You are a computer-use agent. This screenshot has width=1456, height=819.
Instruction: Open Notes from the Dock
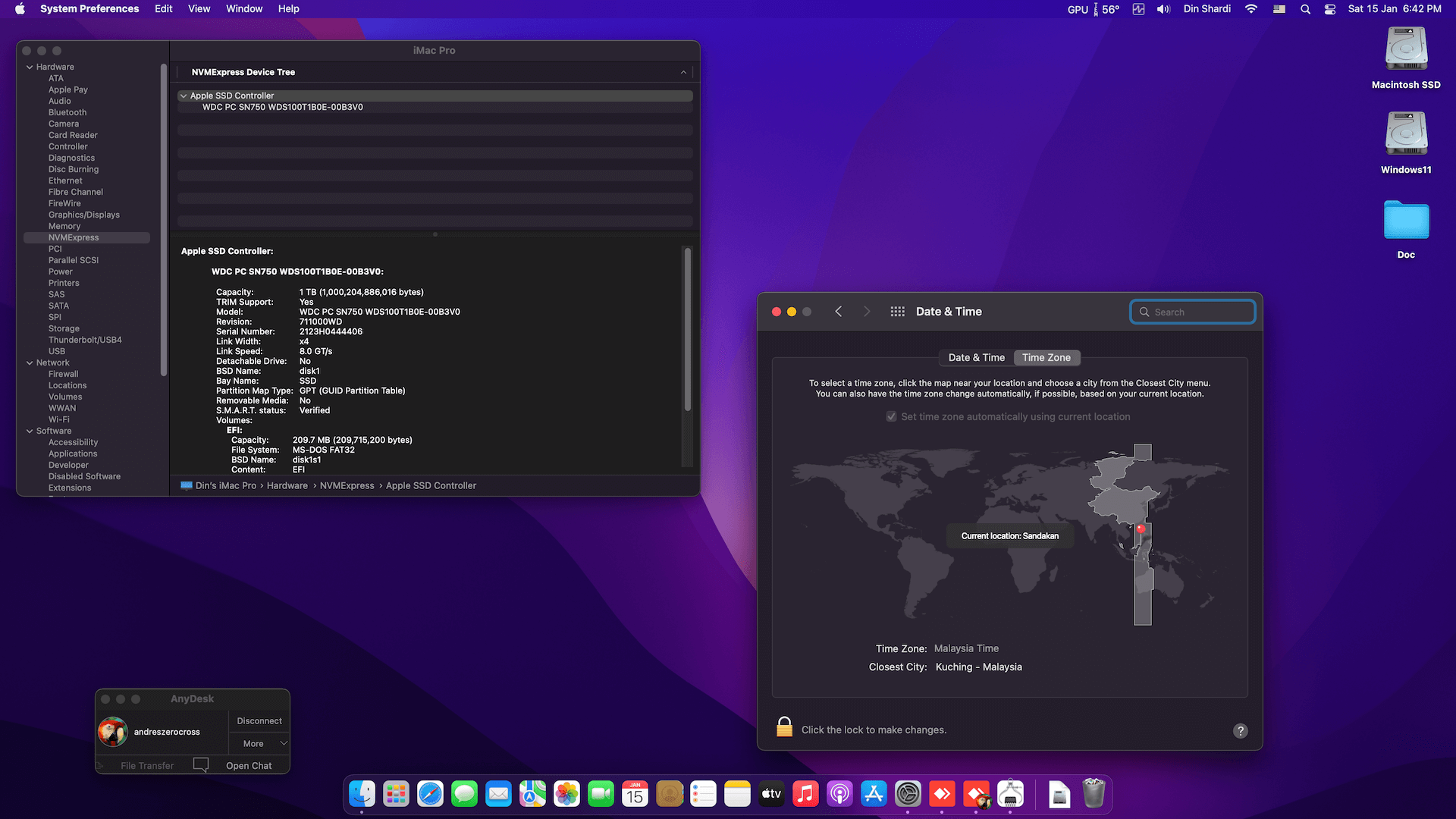[x=737, y=794]
